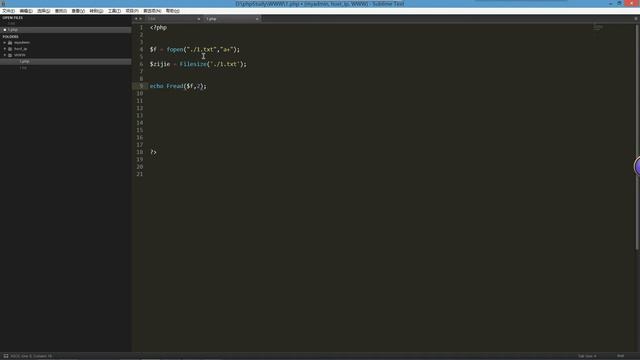Viewport: 640px width, 360px height.
Task: Click the '<?php' opening tag on line 1
Action: tap(158, 27)
